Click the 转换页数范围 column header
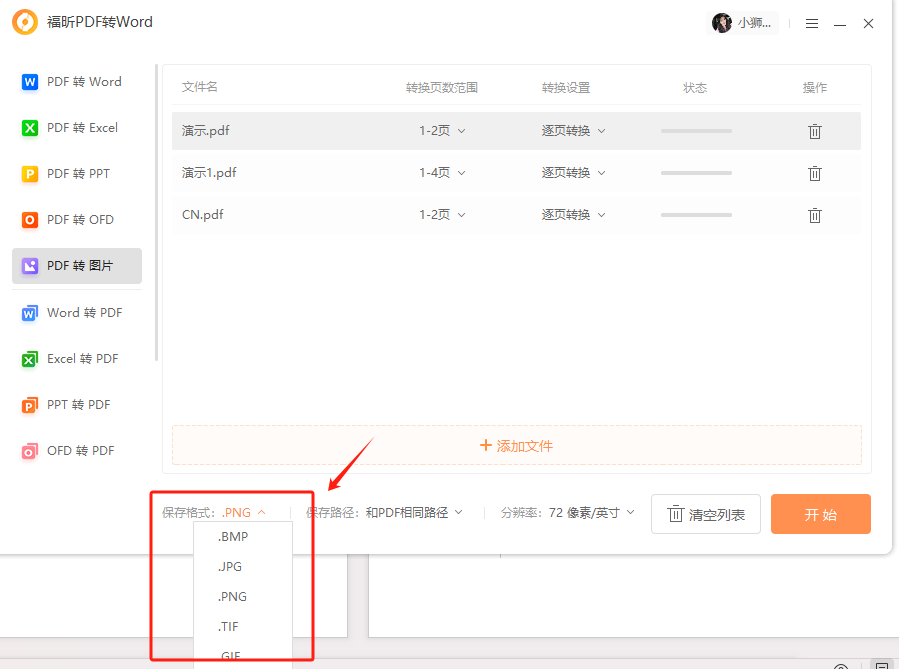899x669 pixels. 441,88
